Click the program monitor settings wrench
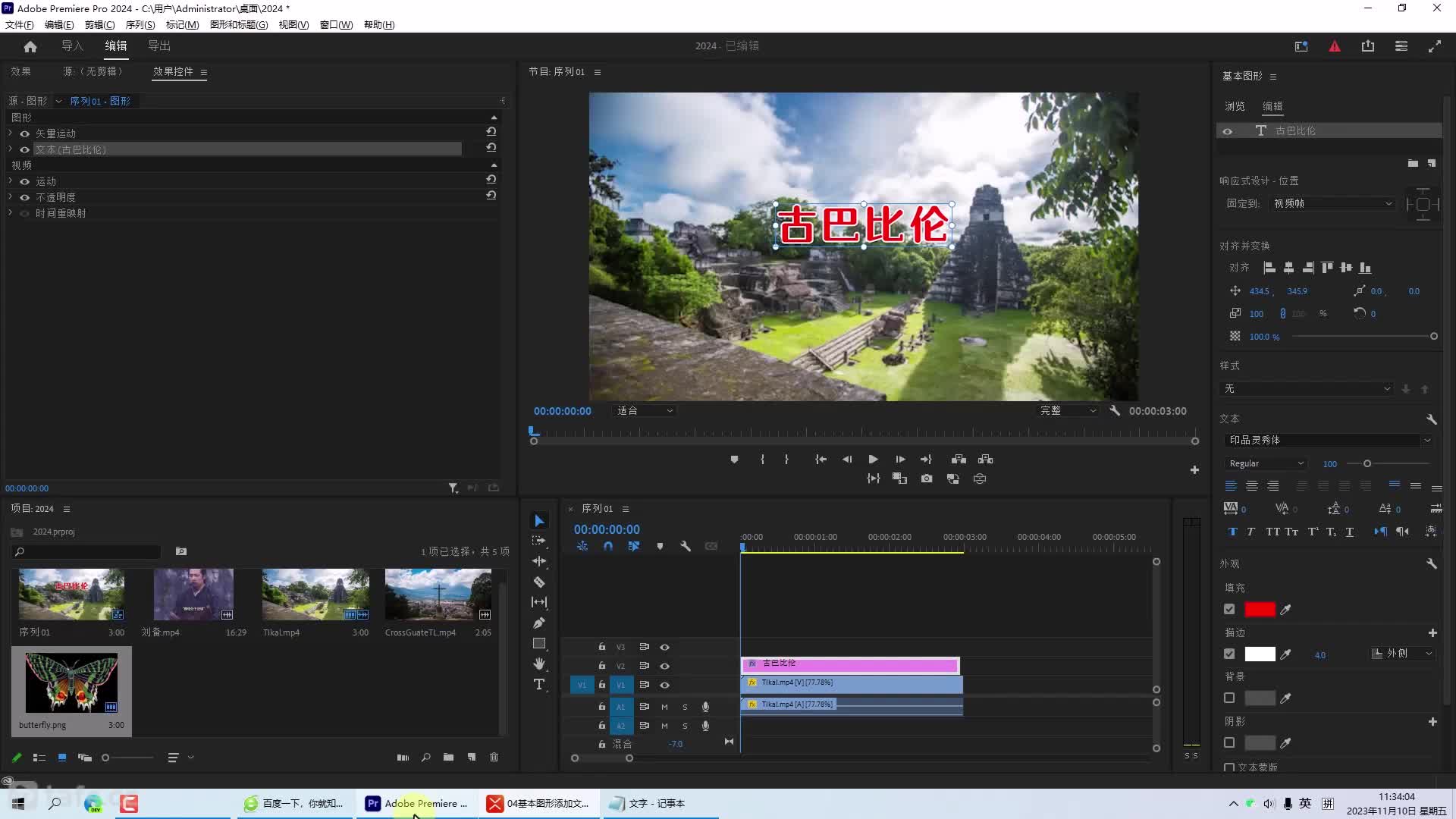This screenshot has width=1456, height=819. (1115, 410)
